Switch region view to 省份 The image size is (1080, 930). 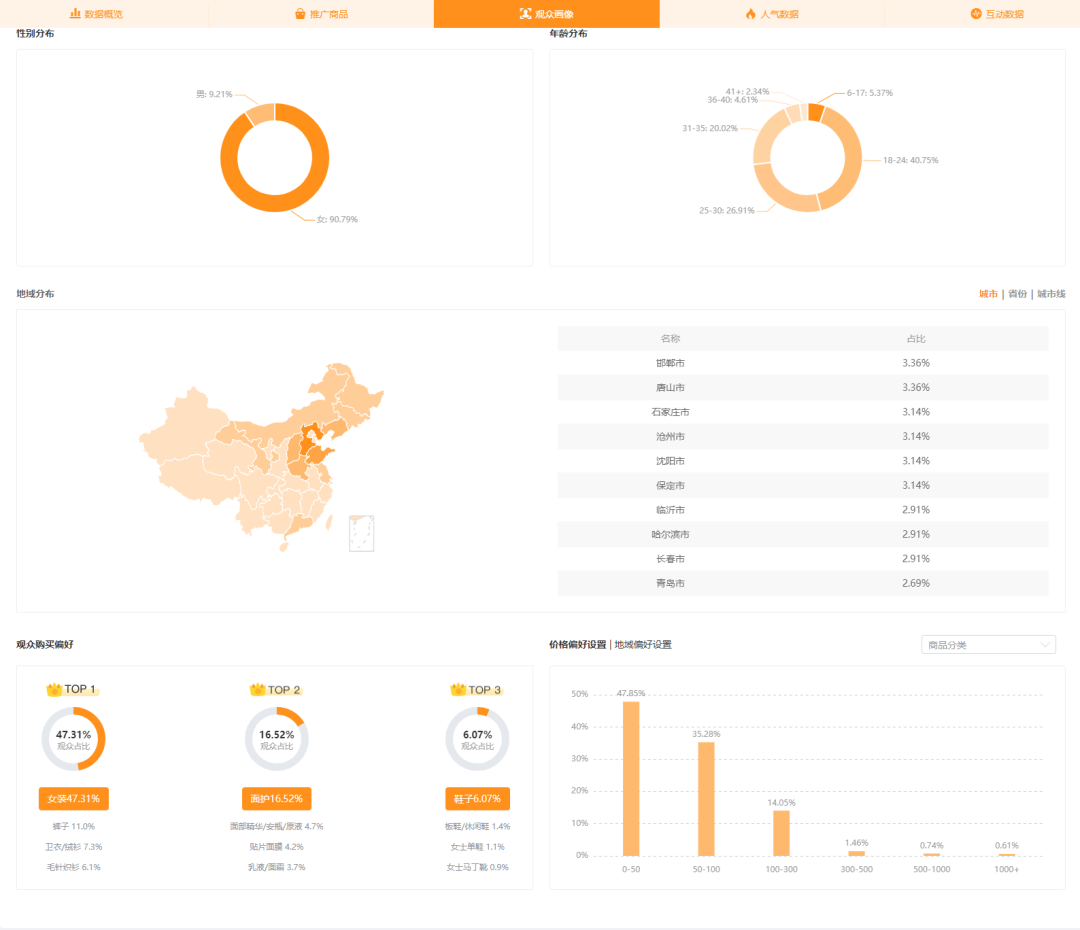tap(1017, 294)
